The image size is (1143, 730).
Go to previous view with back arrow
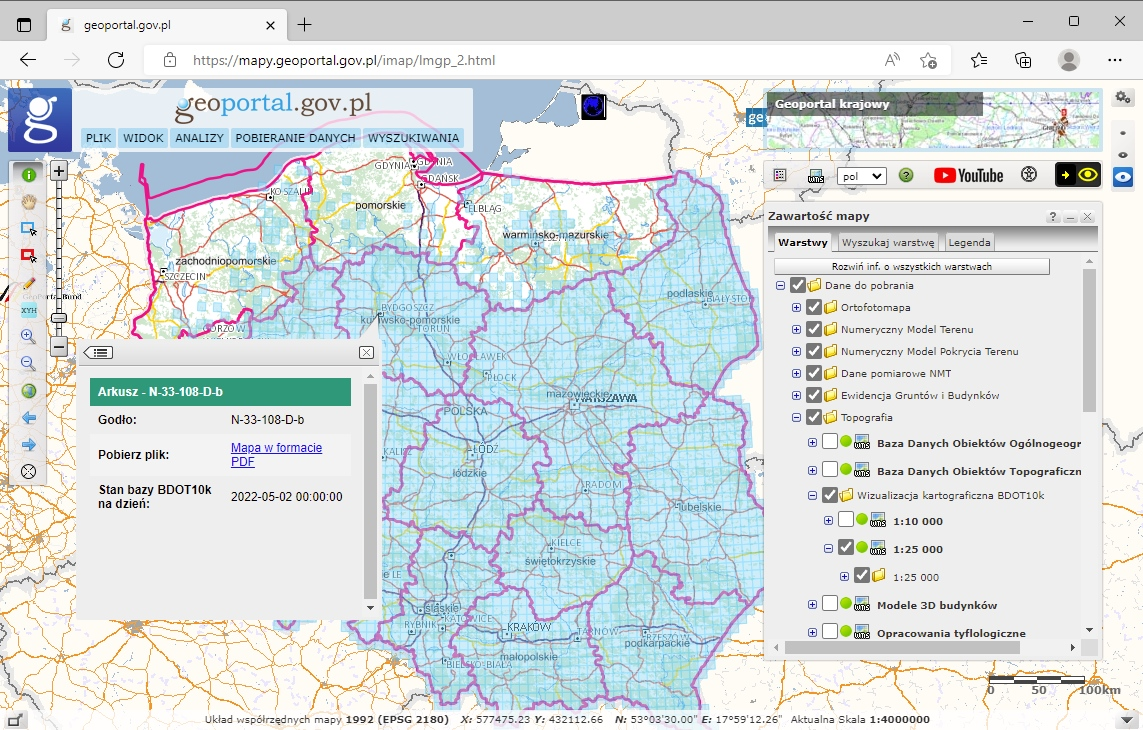point(28,417)
